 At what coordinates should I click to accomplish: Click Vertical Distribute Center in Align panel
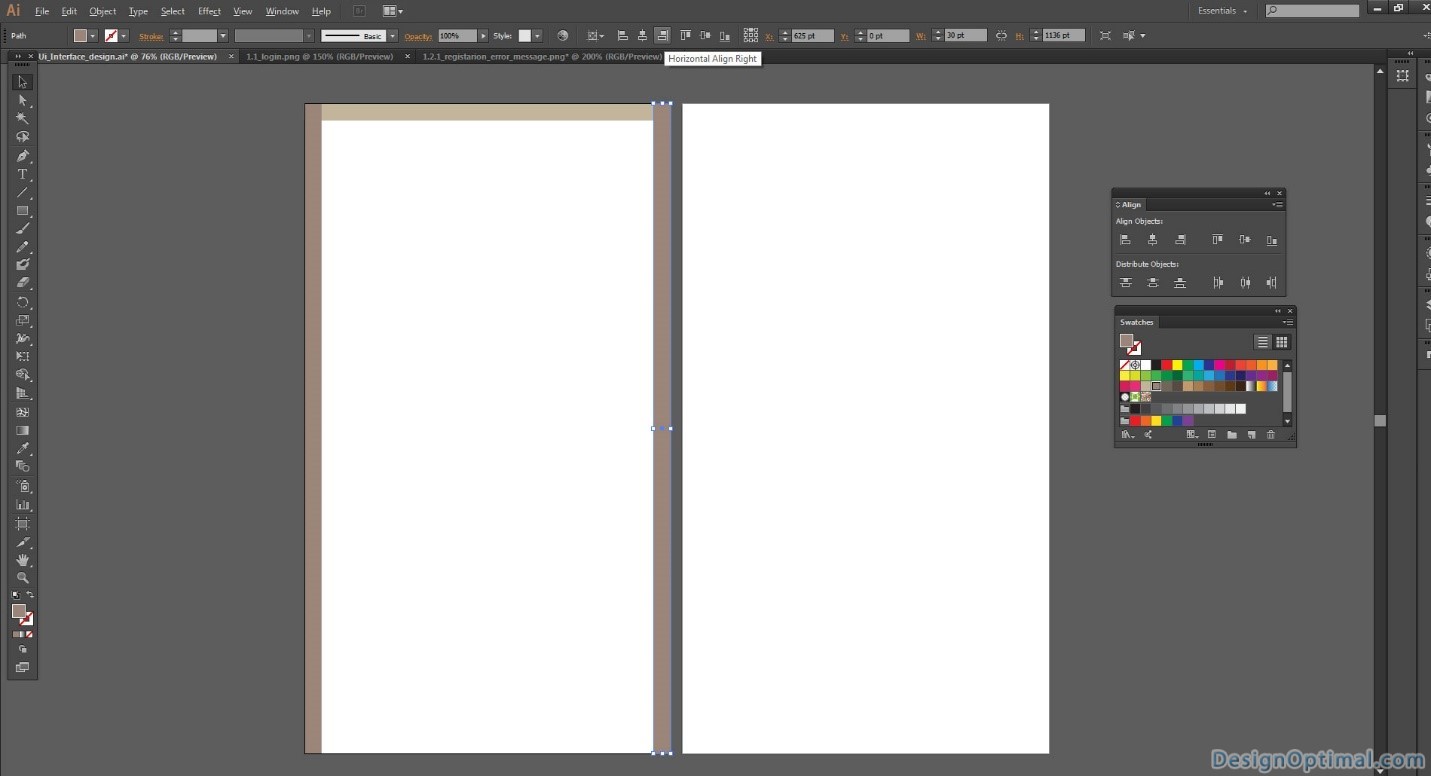pyautogui.click(x=1152, y=283)
